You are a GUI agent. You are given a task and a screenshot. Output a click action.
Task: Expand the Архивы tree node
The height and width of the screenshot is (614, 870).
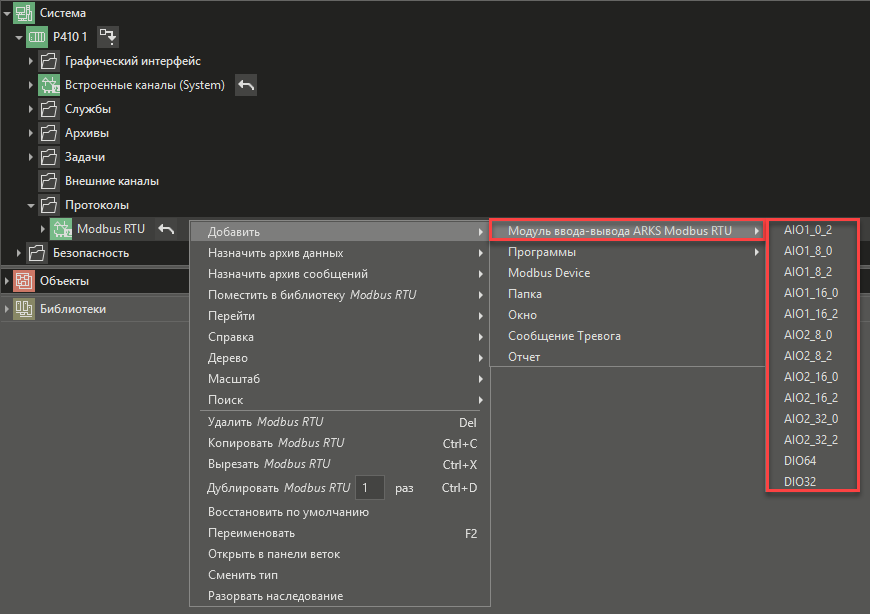(31, 133)
